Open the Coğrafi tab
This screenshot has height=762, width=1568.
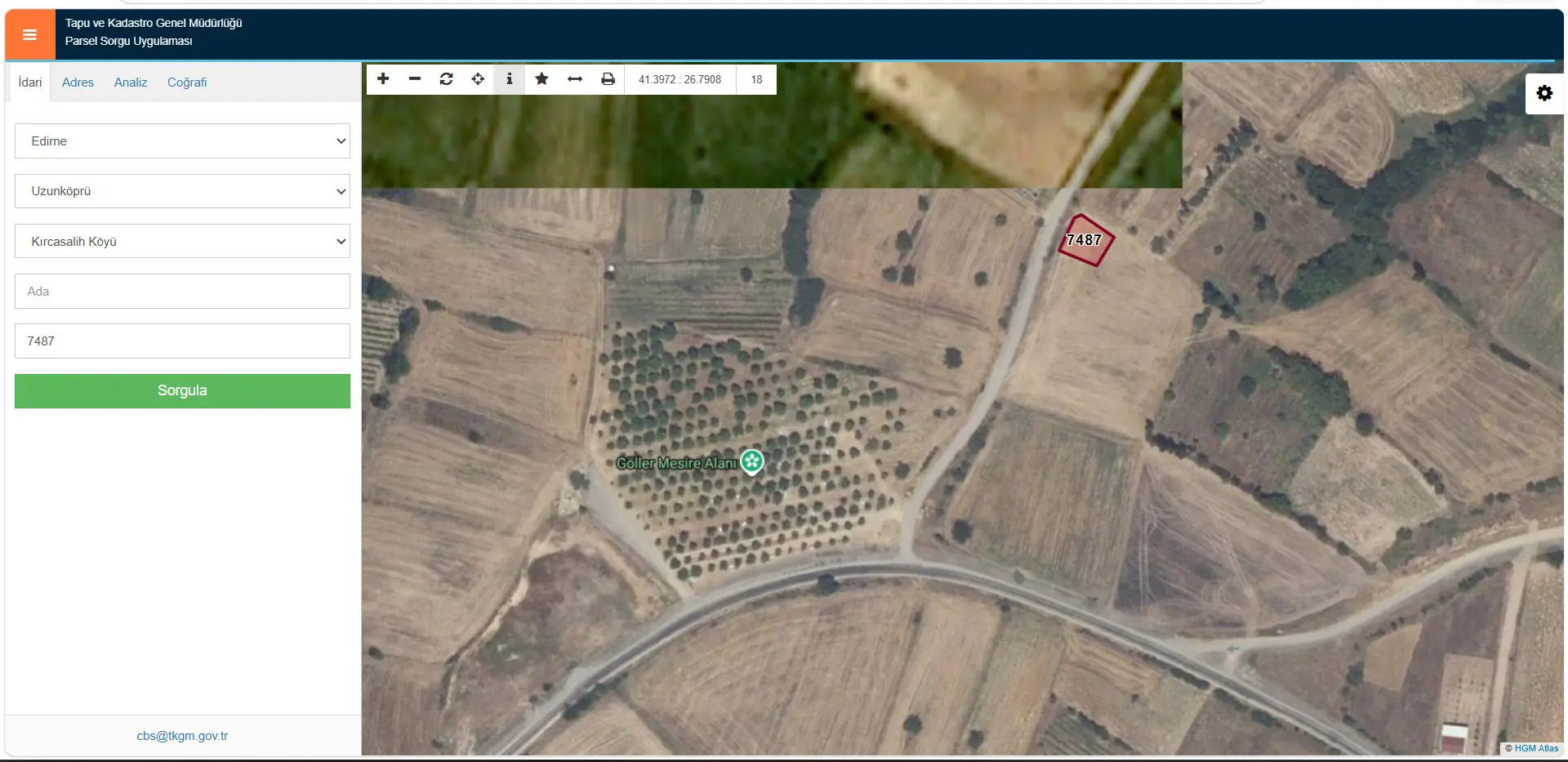(187, 82)
